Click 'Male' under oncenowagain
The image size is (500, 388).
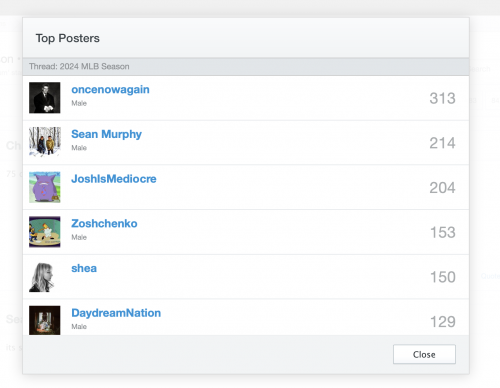pyautogui.click(x=79, y=103)
